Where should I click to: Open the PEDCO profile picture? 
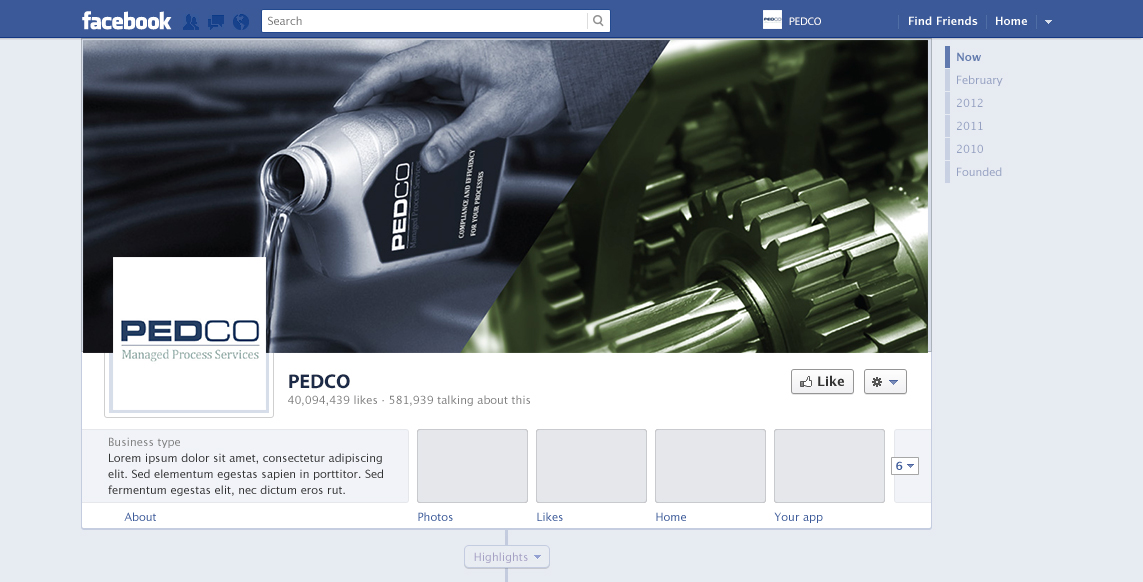(x=189, y=337)
